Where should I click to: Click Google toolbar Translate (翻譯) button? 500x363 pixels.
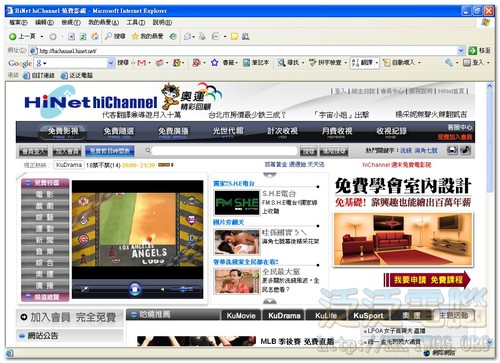click(362, 63)
